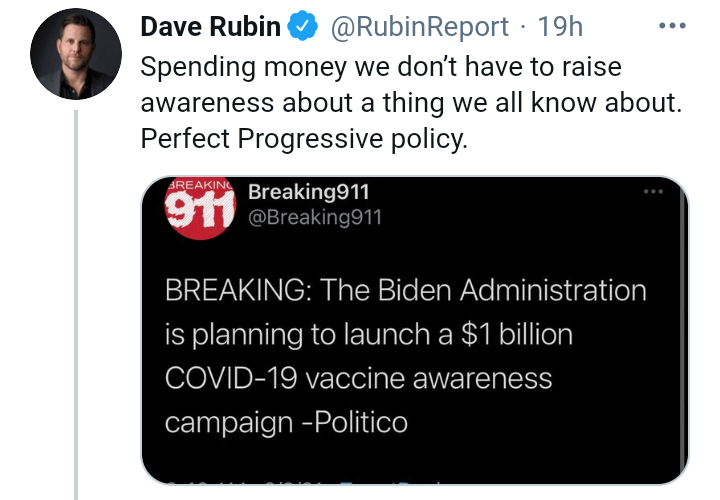Click the "COVID-19 vaccine awareness" line

[x=358, y=378]
